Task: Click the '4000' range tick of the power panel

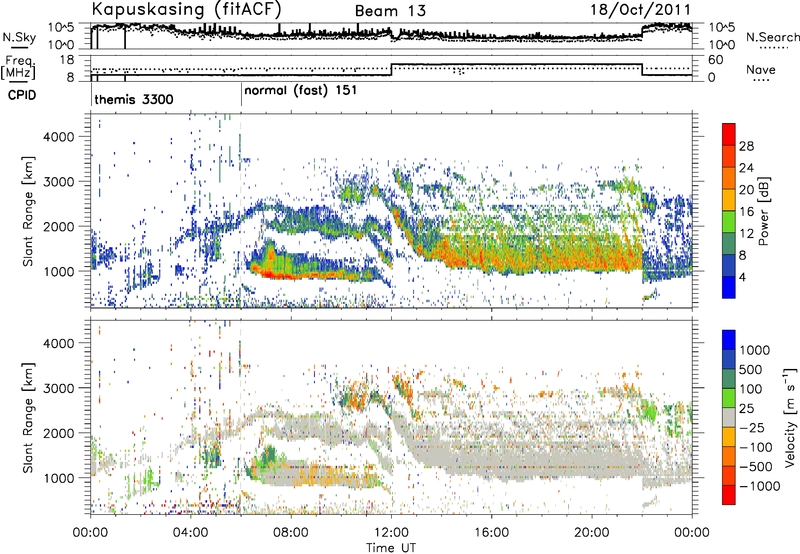Action: tap(58, 137)
